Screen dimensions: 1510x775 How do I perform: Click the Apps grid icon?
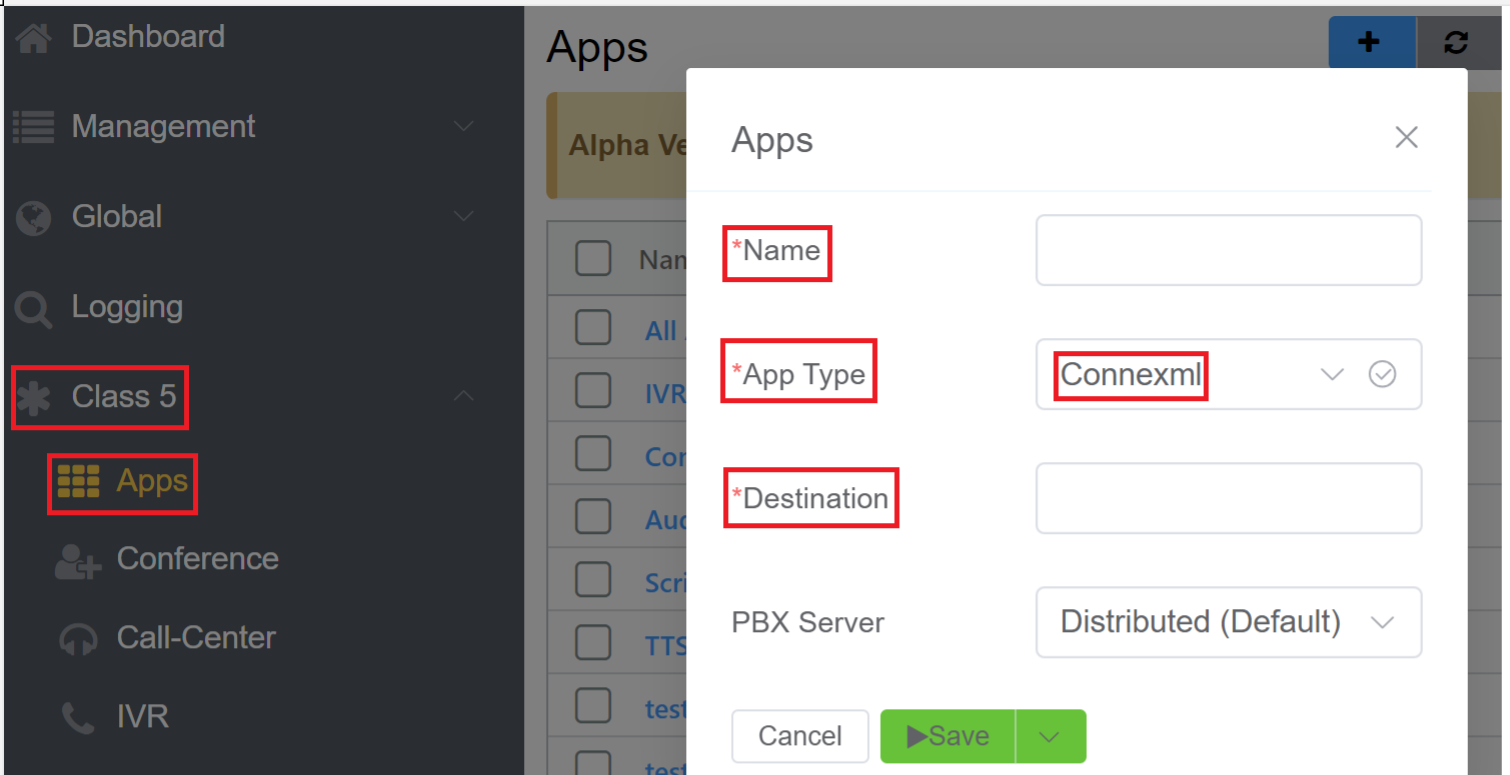coord(78,482)
